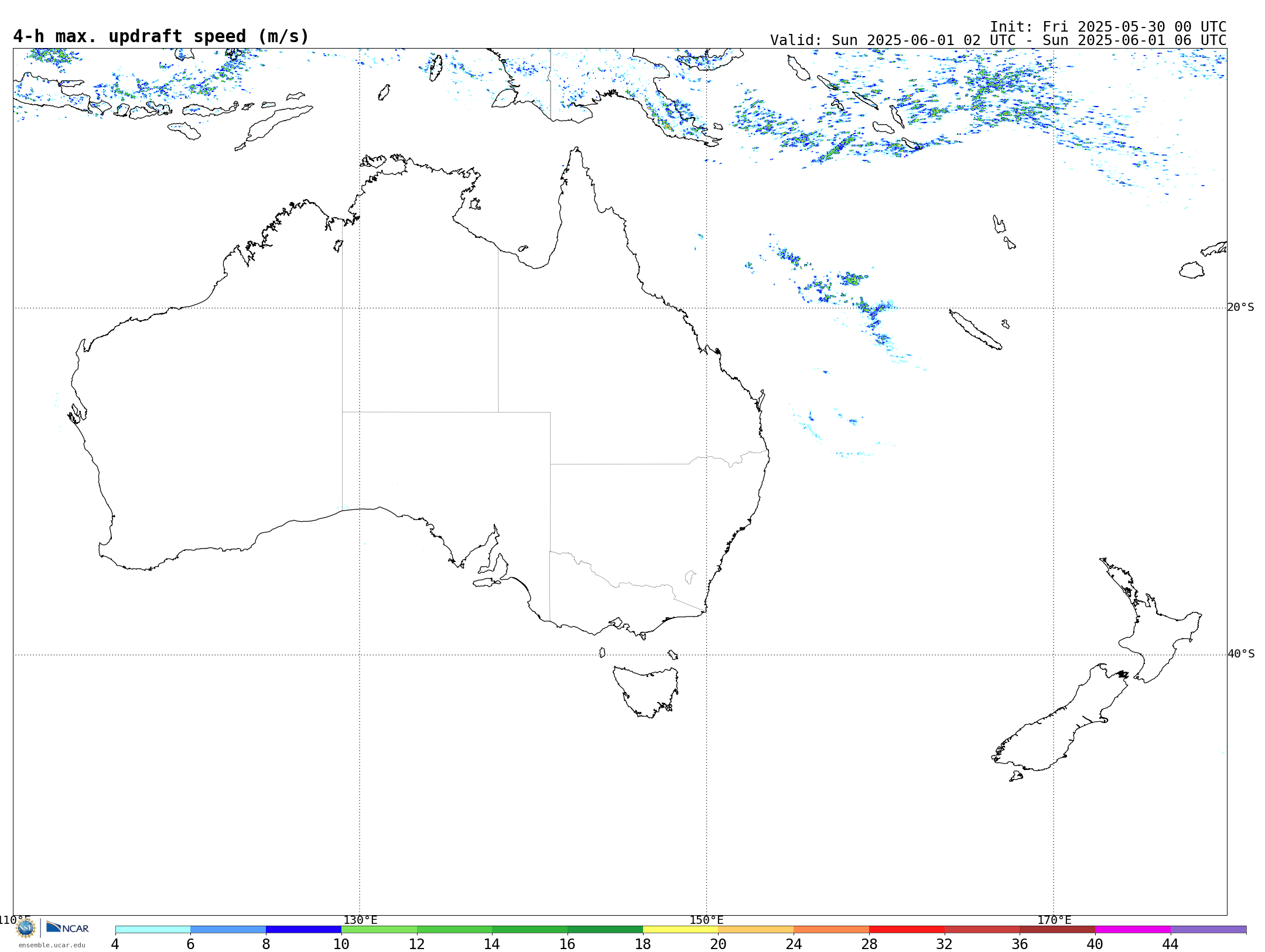Click the colorbar tick label 32
Viewport: 1265px width, 952px height.
[945, 944]
